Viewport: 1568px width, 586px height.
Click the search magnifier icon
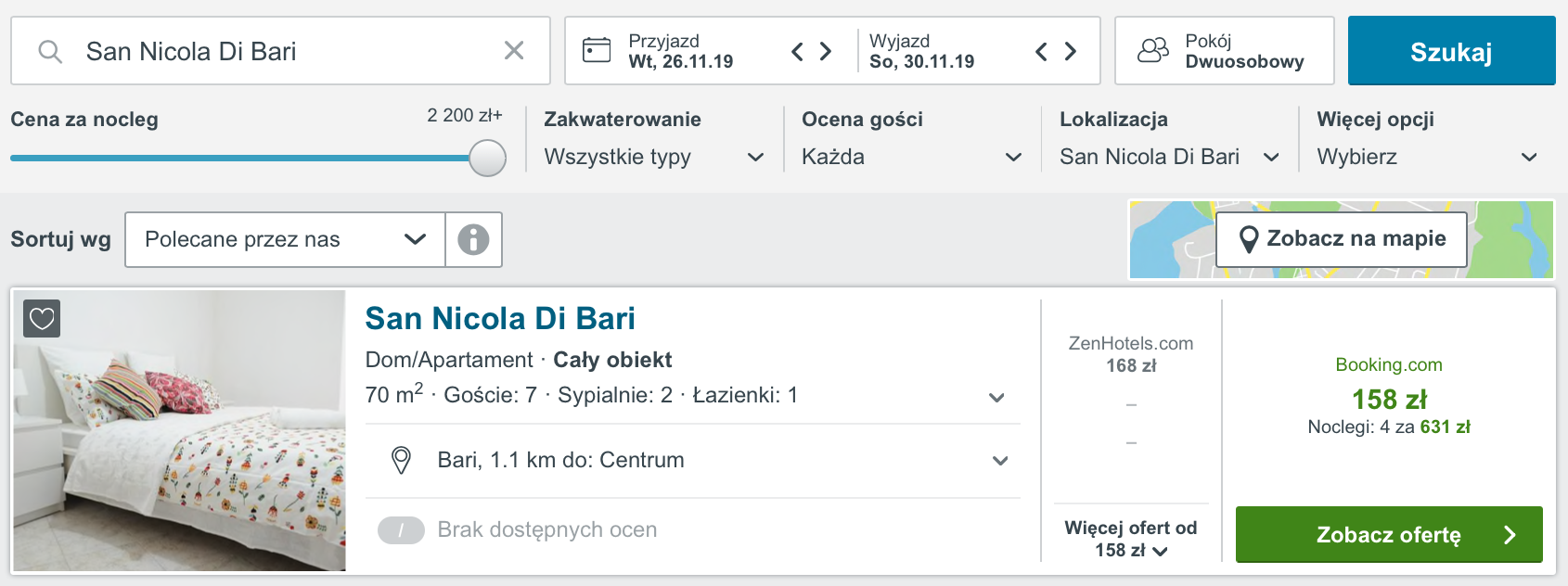tap(50, 51)
